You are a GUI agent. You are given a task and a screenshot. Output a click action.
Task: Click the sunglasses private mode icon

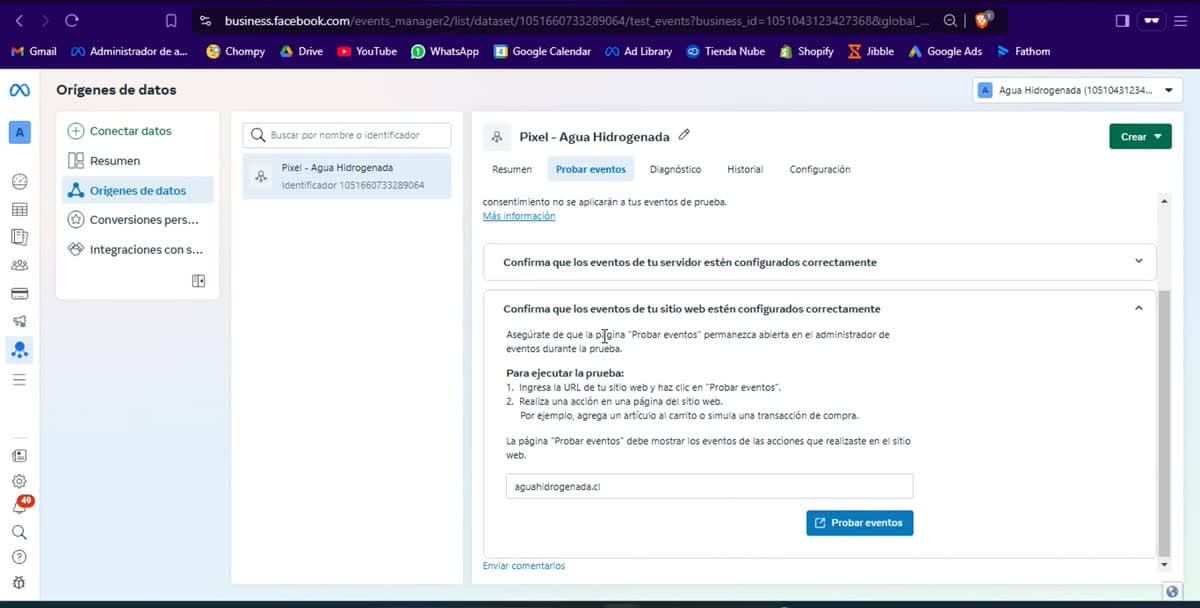(x=1153, y=20)
